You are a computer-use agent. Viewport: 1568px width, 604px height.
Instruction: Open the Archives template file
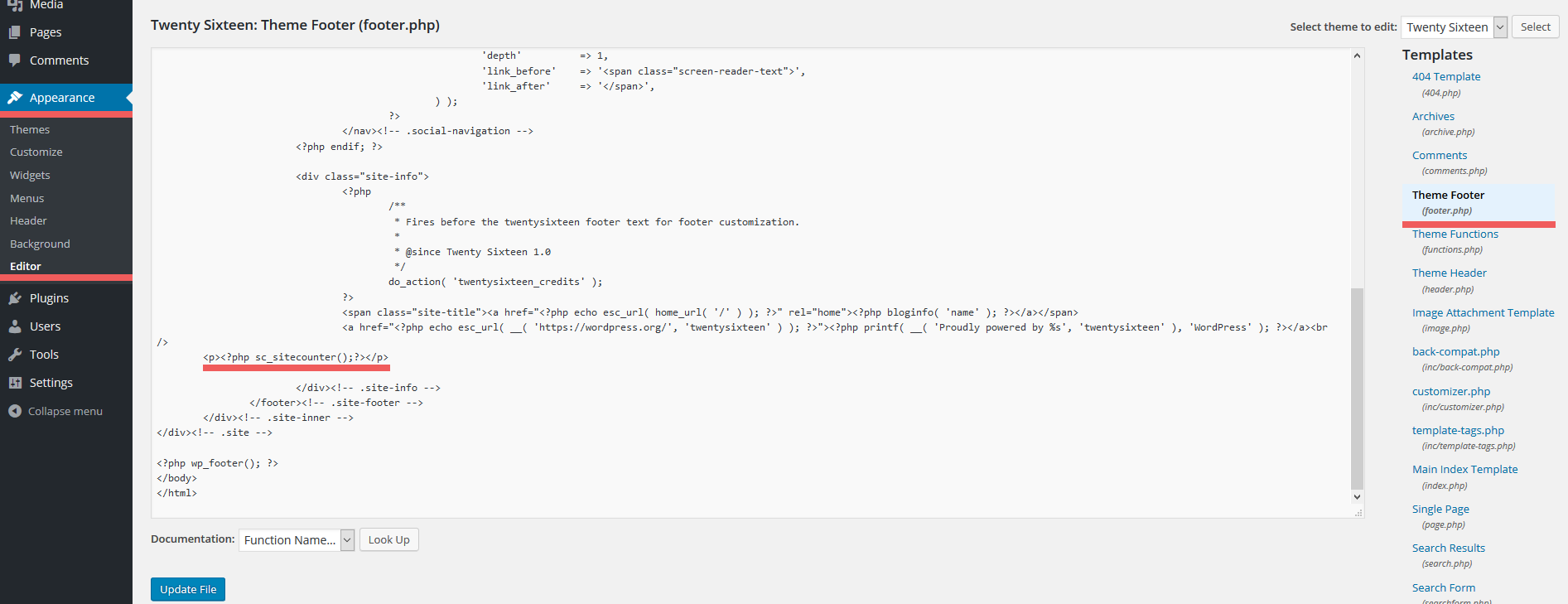pyautogui.click(x=1433, y=117)
